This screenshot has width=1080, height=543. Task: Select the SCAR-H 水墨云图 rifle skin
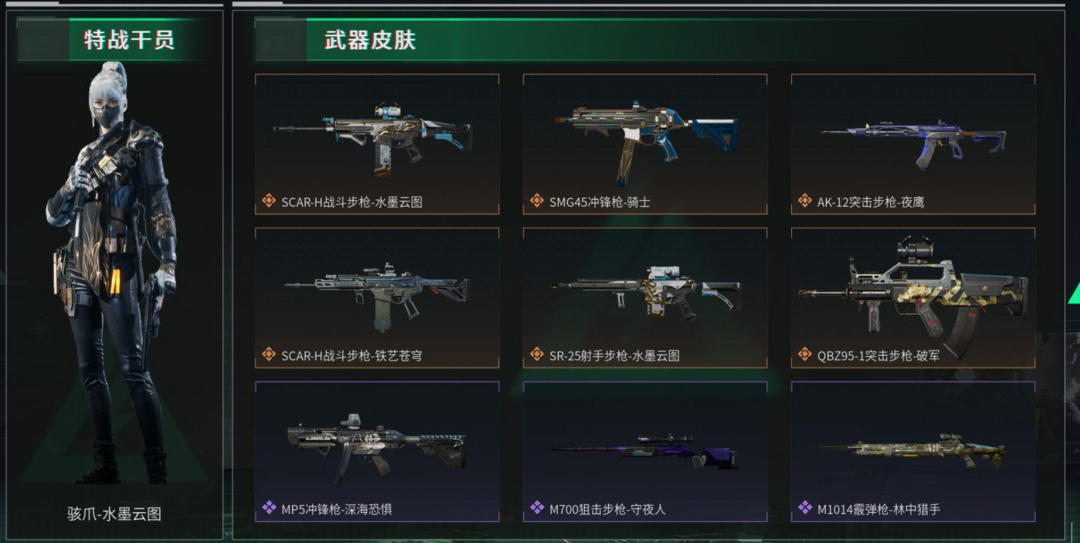coord(377,144)
